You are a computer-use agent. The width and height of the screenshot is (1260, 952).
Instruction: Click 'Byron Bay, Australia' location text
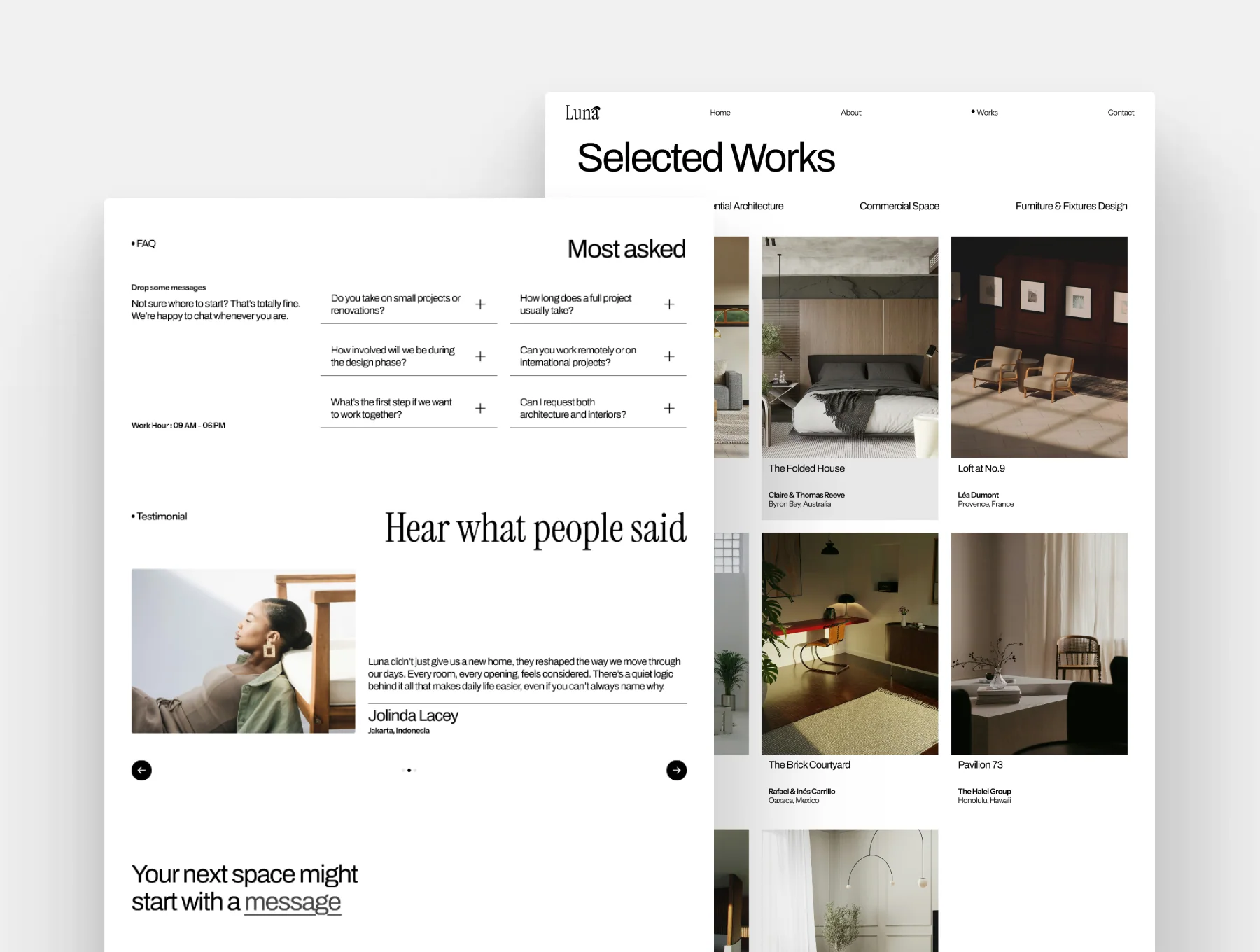[x=799, y=504]
